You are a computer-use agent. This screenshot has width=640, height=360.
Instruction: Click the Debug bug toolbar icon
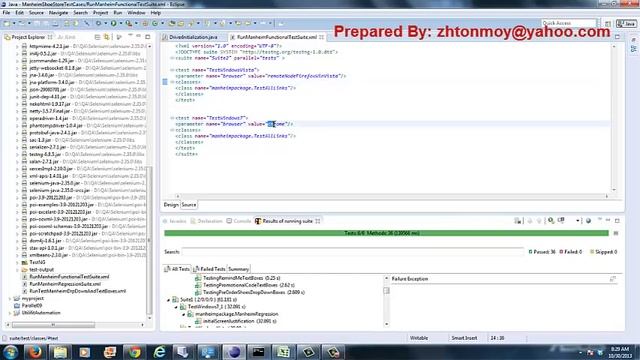tap(98, 24)
